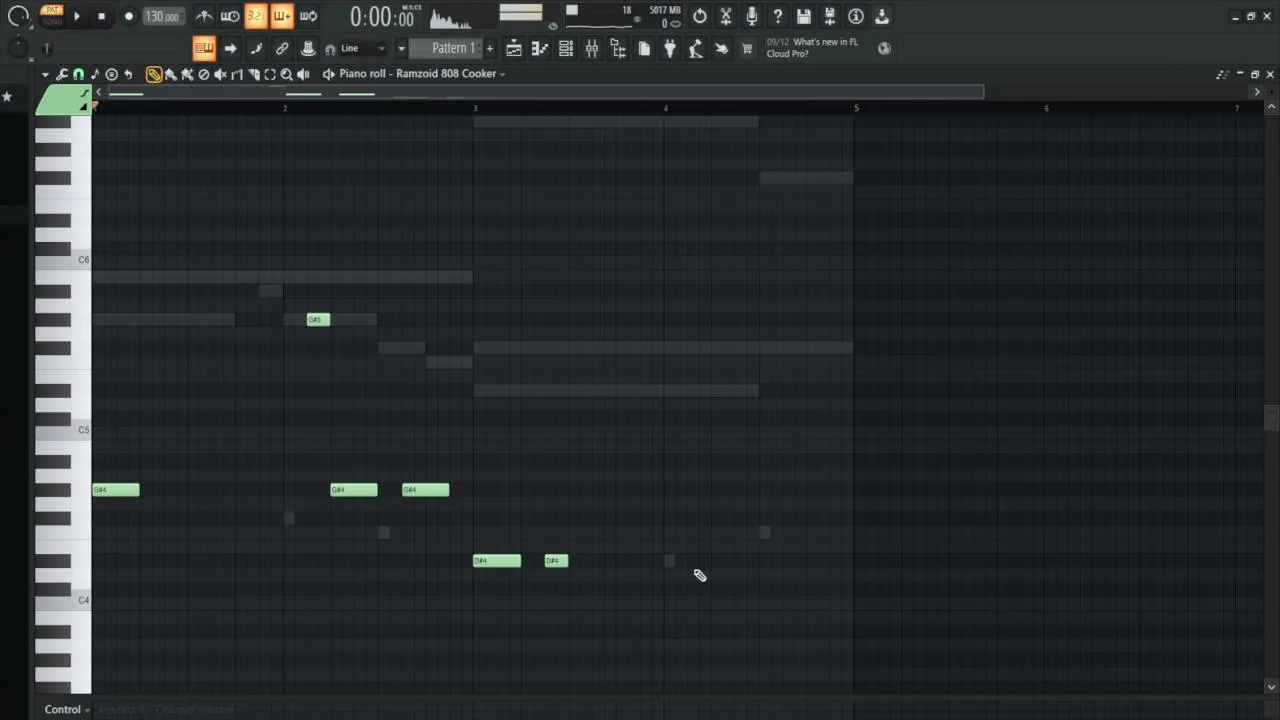The width and height of the screenshot is (1280, 720).
Task: Select the Playback speaker tool
Action: click(303, 74)
